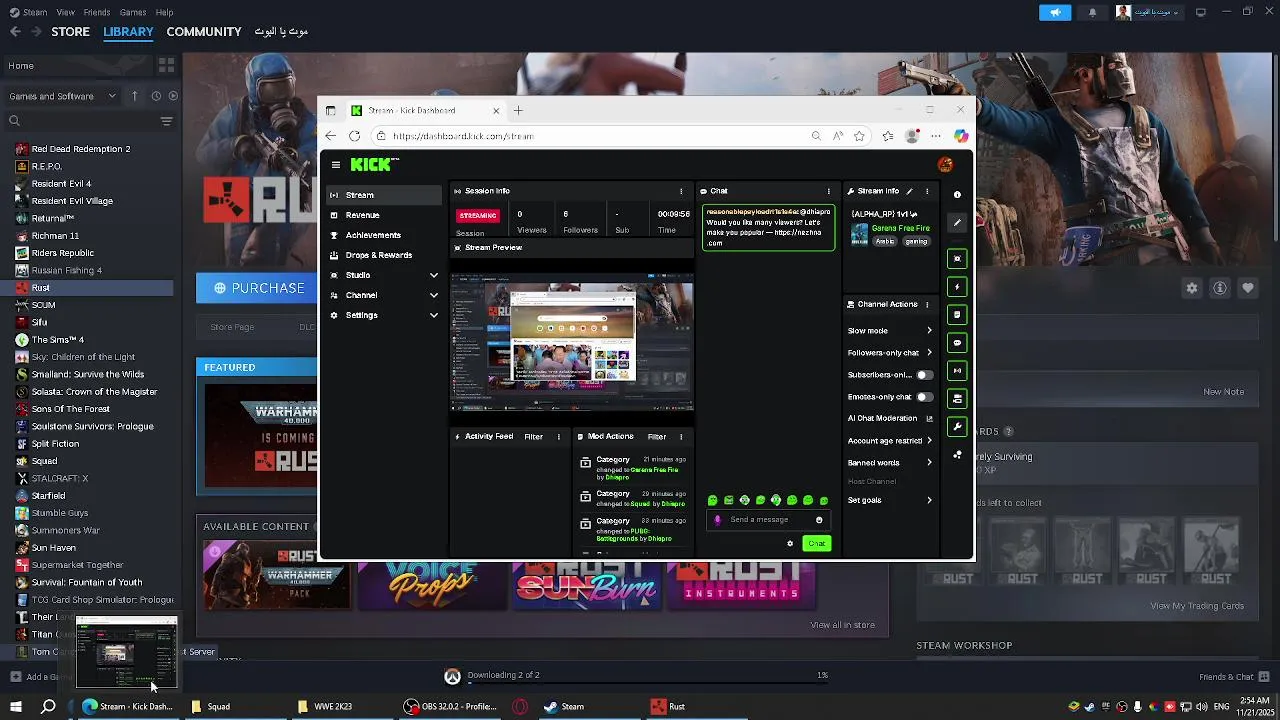This screenshot has width=1280, height=720.
Task: Open Mod Actions Filter
Action: 656,437
